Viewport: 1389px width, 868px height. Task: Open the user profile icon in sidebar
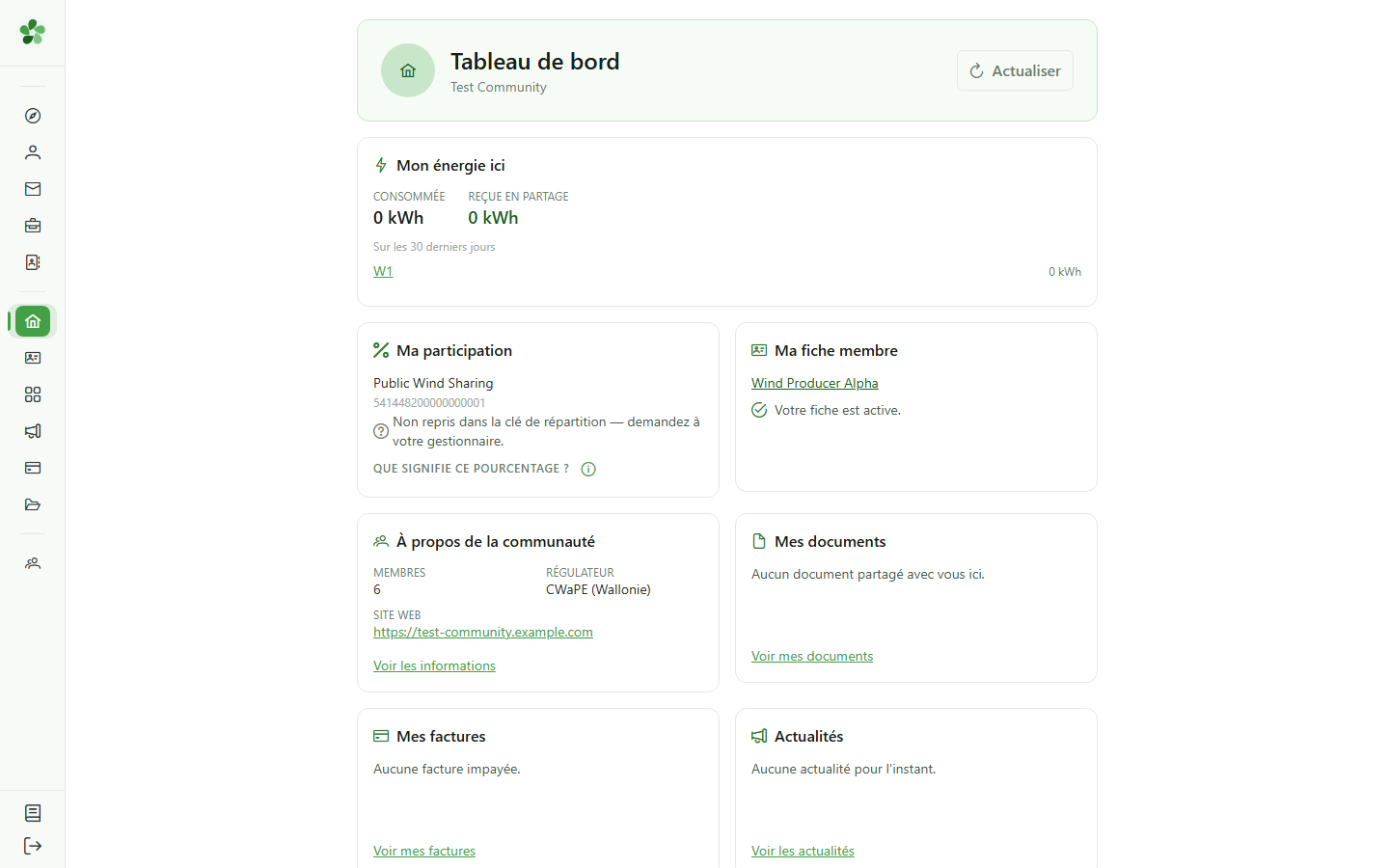coord(33,152)
